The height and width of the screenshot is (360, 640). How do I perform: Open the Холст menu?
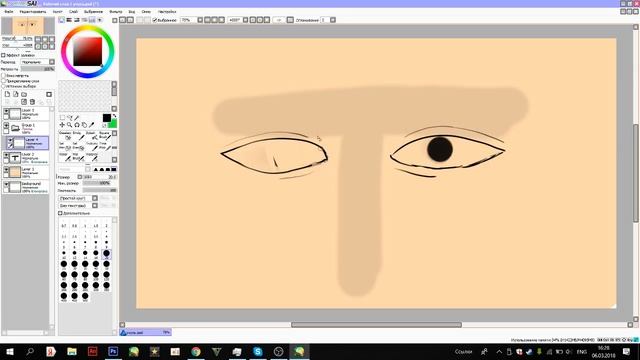click(x=57, y=12)
